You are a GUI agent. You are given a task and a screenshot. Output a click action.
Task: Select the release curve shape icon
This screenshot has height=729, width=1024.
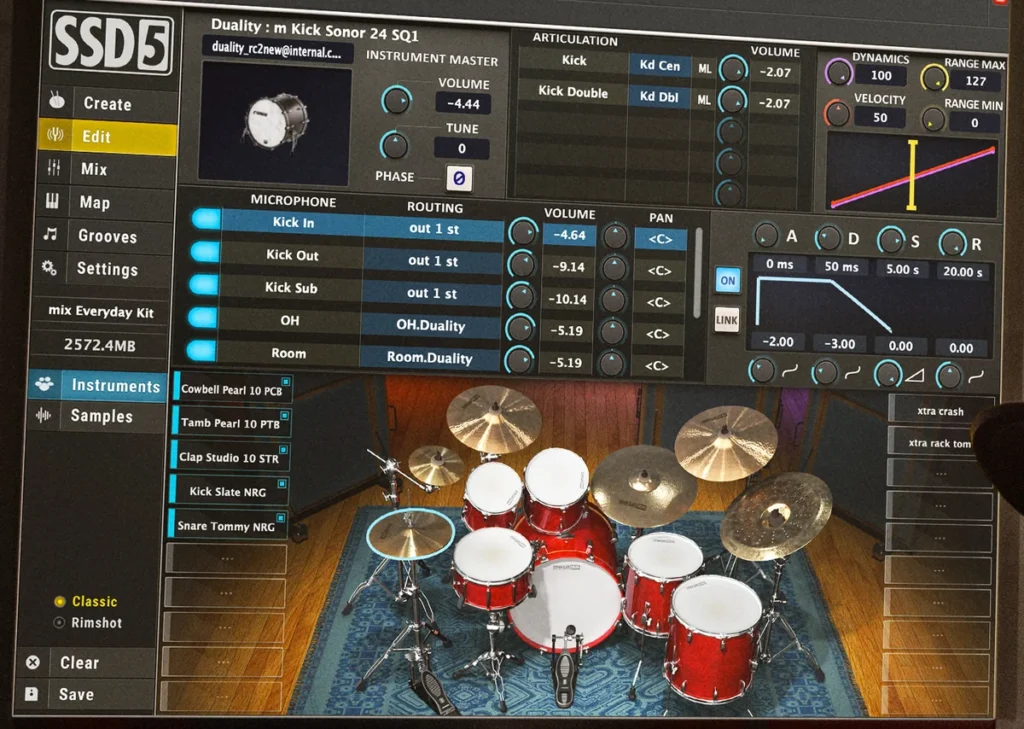pos(976,376)
